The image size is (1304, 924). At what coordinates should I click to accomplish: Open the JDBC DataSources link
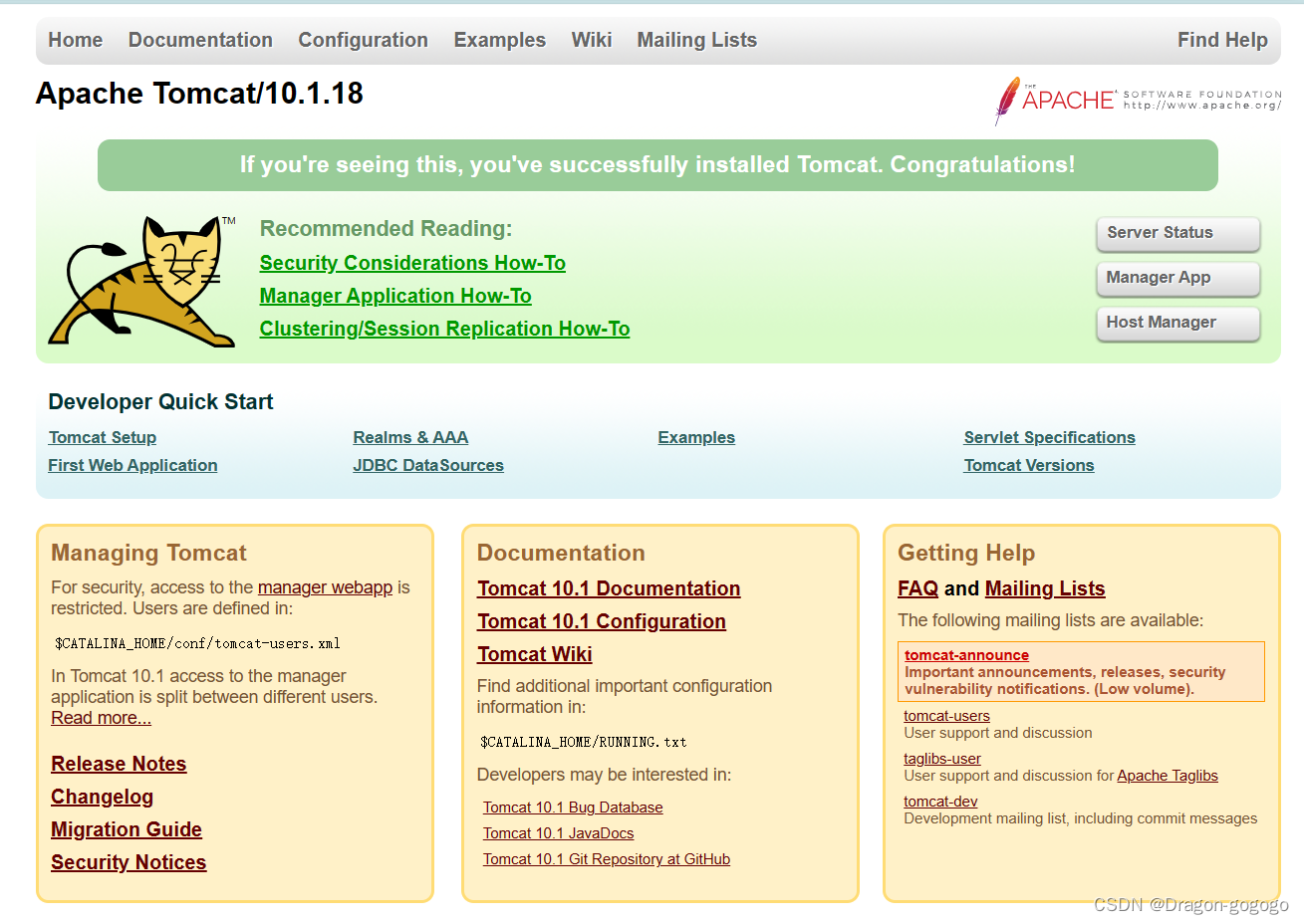[428, 465]
